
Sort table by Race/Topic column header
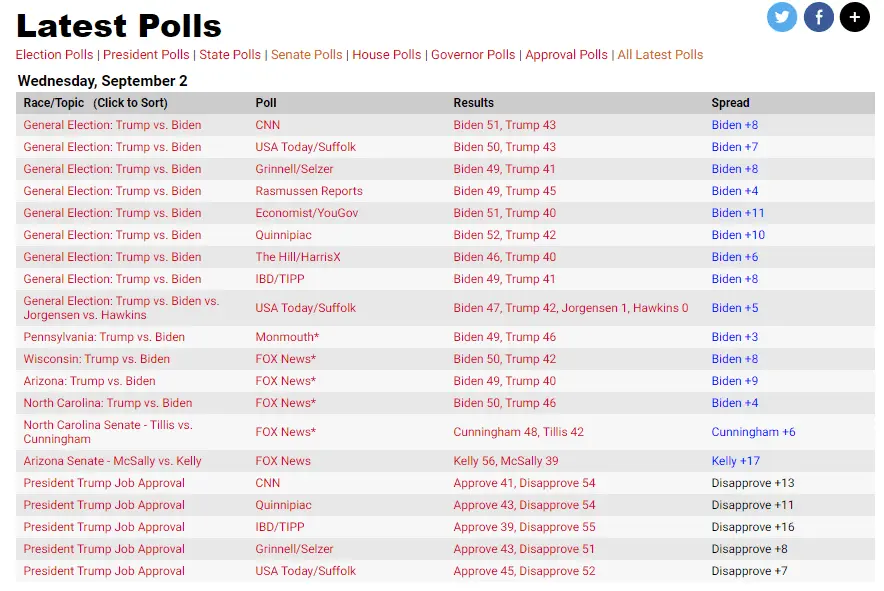(95, 103)
